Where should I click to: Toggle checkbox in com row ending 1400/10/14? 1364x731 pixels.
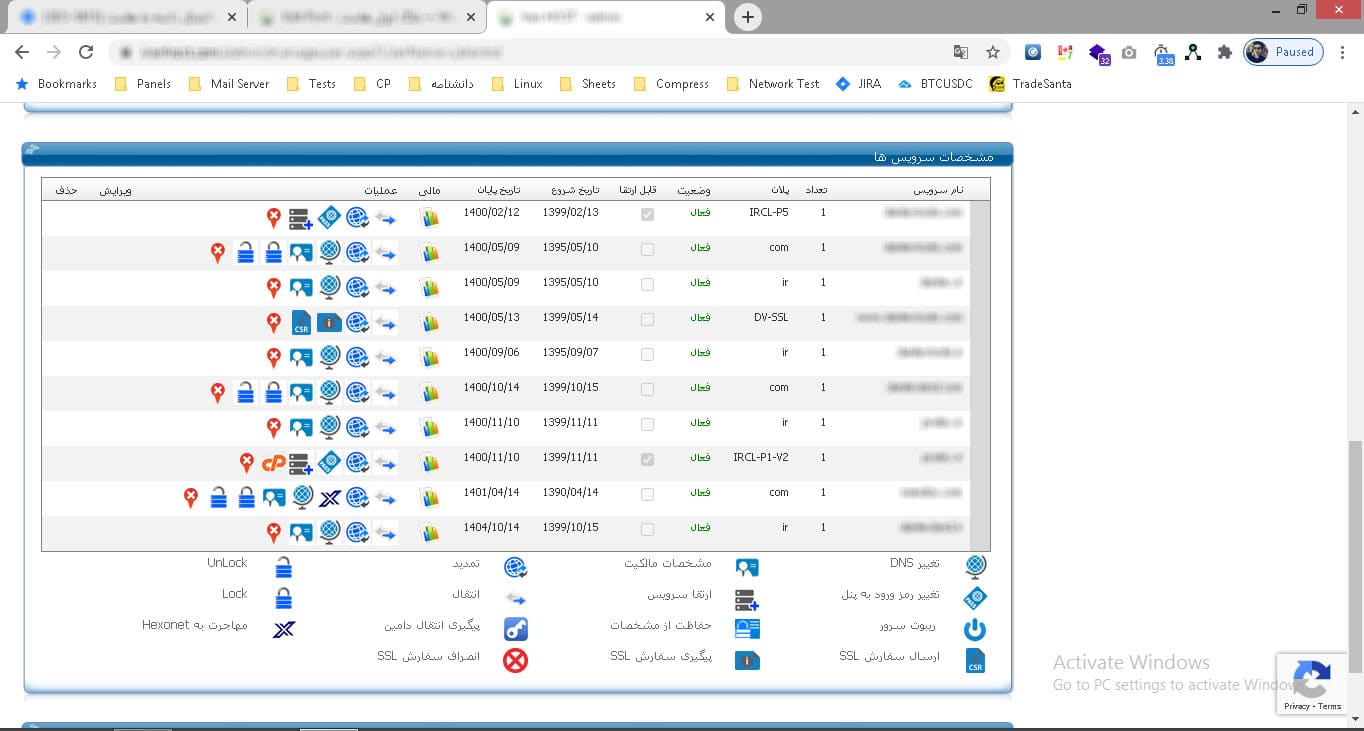click(x=647, y=389)
